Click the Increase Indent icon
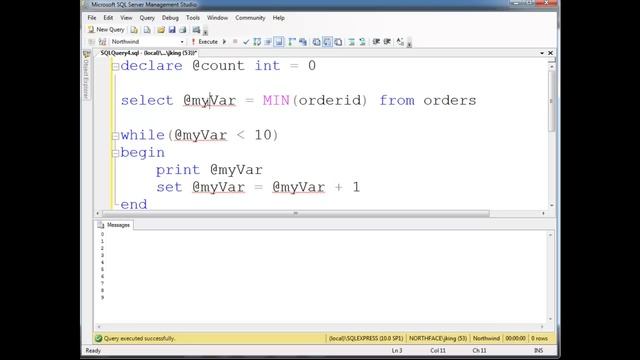The image size is (640, 360). 387,42
